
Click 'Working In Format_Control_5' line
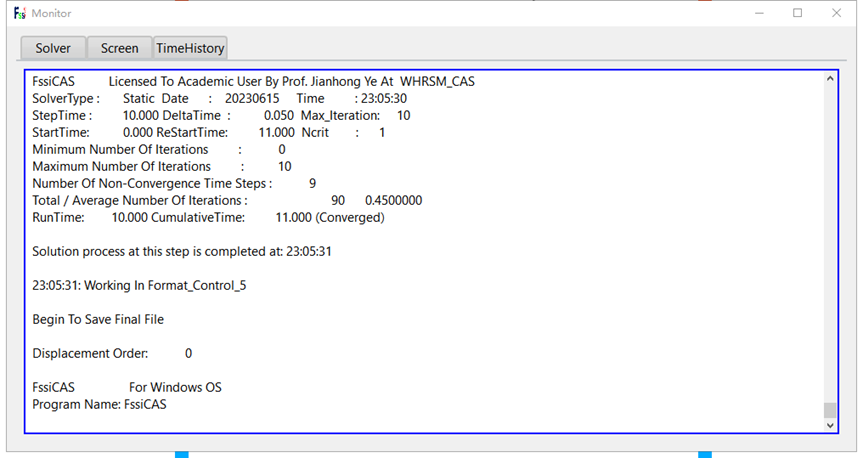[139, 286]
